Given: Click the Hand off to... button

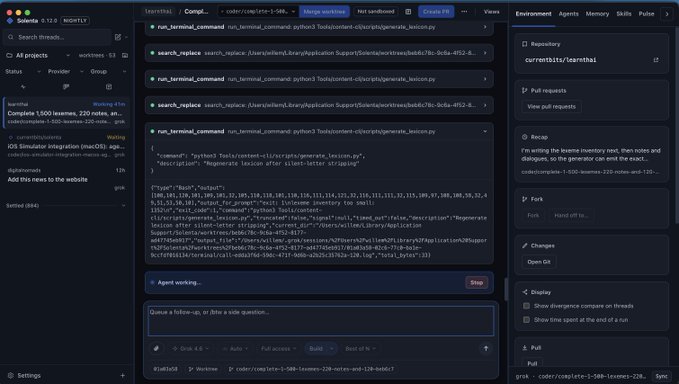Looking at the screenshot, I should coord(571,215).
